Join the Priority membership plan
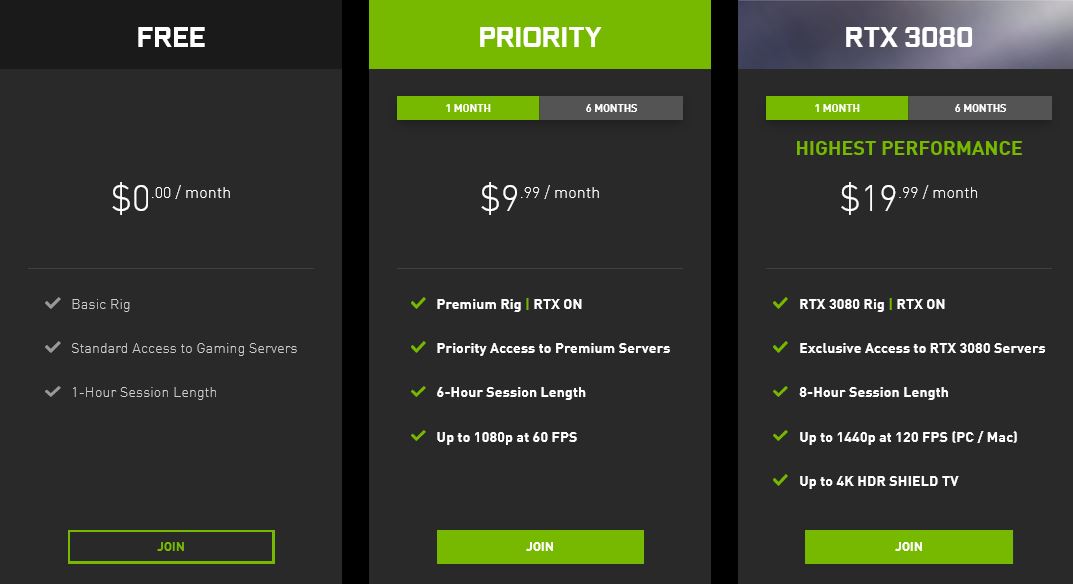 (x=540, y=546)
